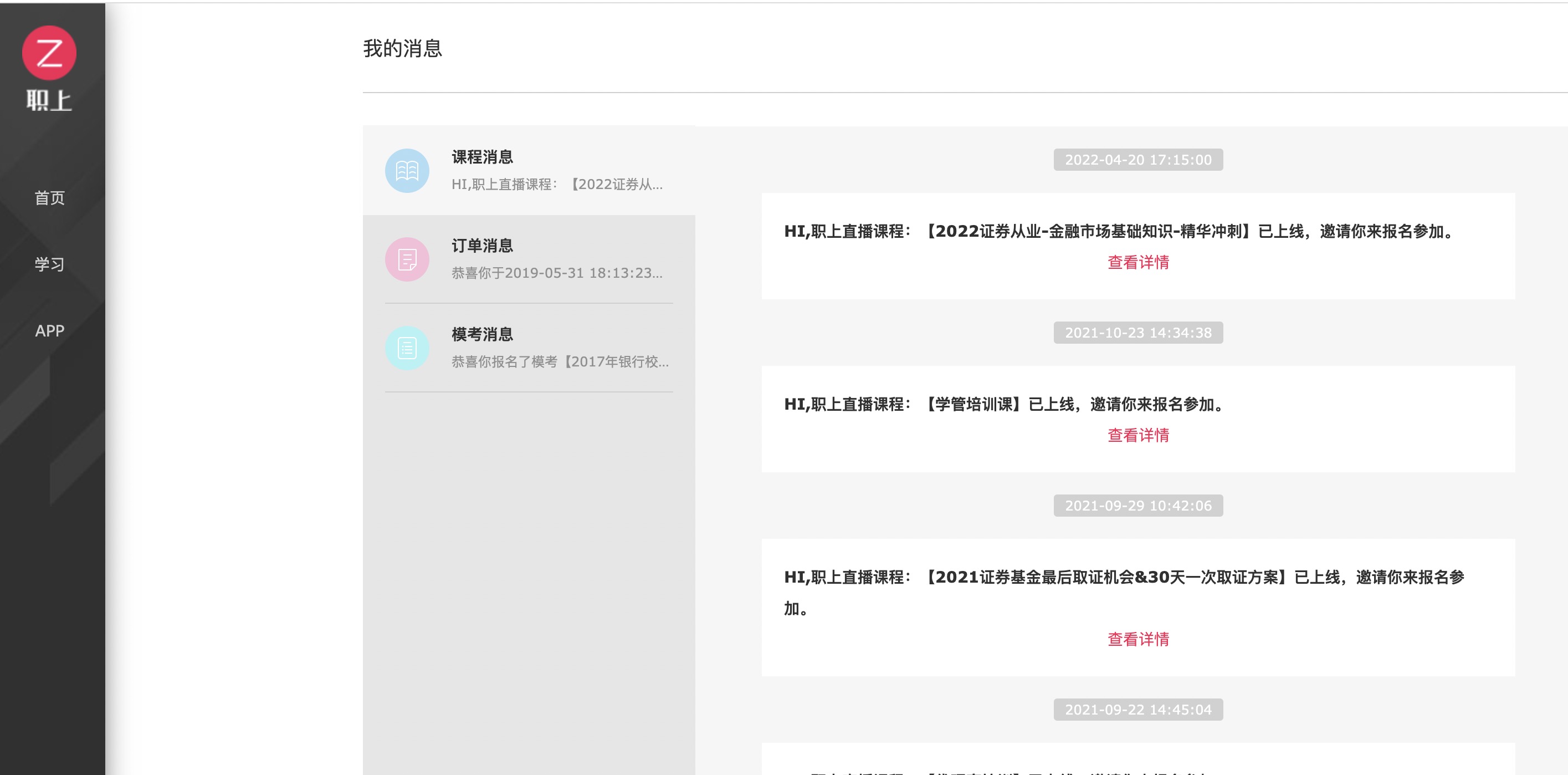Image resolution: width=1568 pixels, height=775 pixels.
Task: Click timestamp 2021-09-29 10:42:06
Action: coord(1138,506)
